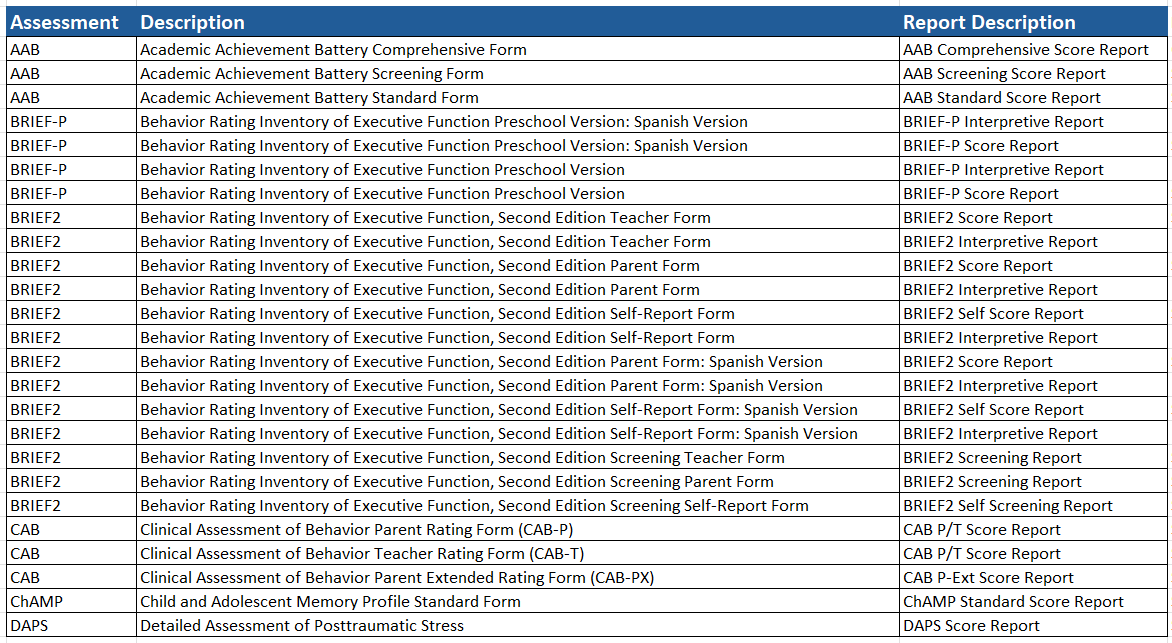Select Academic Achievement Battery Comprehensive Form cell

click(518, 49)
